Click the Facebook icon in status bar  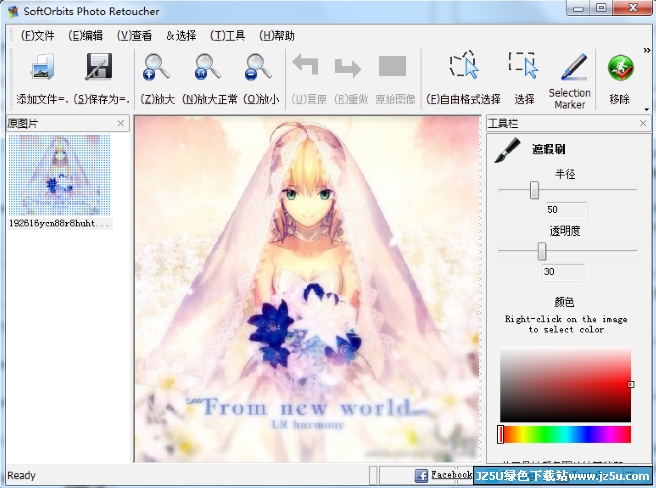421,475
